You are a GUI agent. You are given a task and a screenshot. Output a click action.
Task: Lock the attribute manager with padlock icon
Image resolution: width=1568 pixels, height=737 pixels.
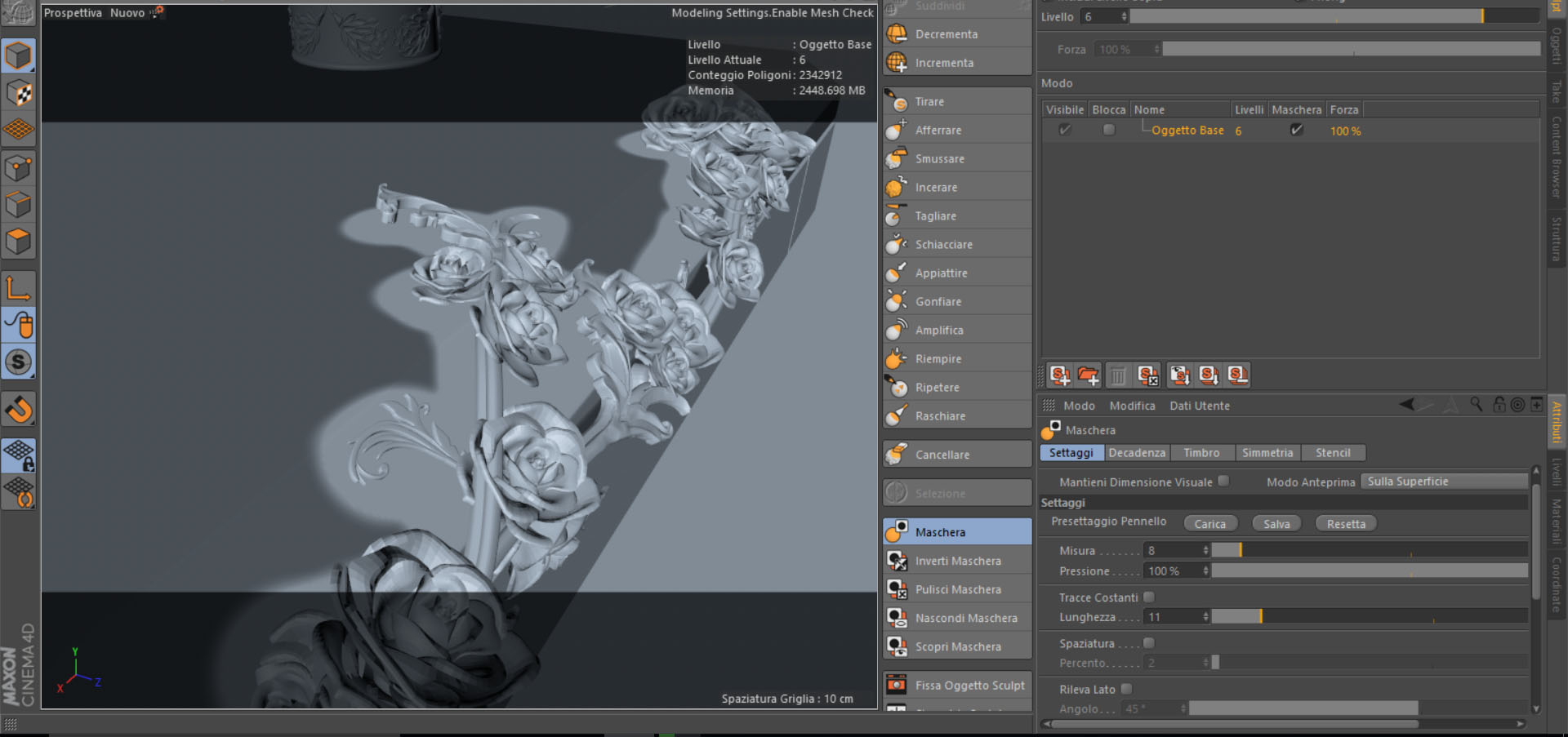(1499, 405)
